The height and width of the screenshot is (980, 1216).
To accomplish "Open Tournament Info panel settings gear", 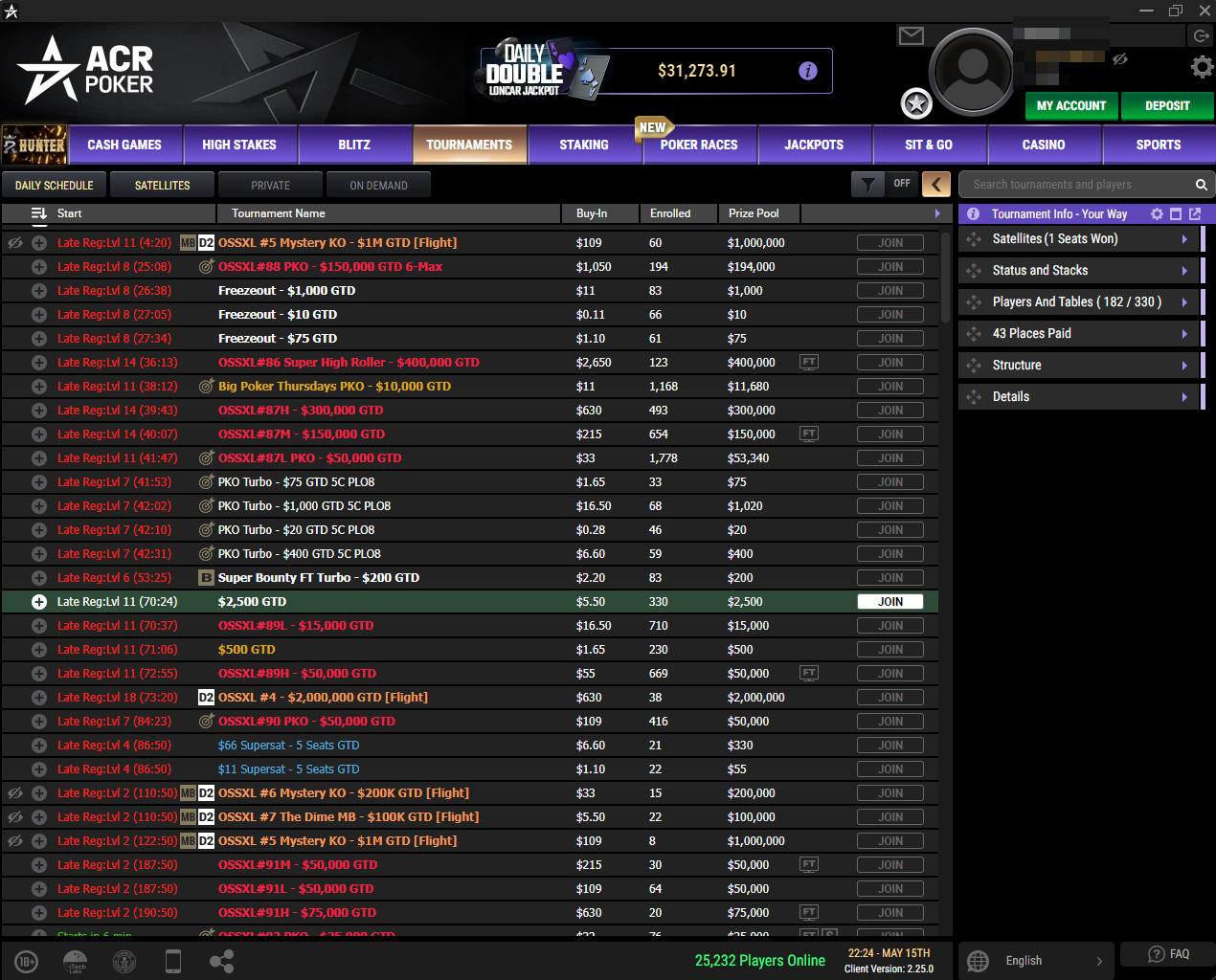I will click(1157, 214).
